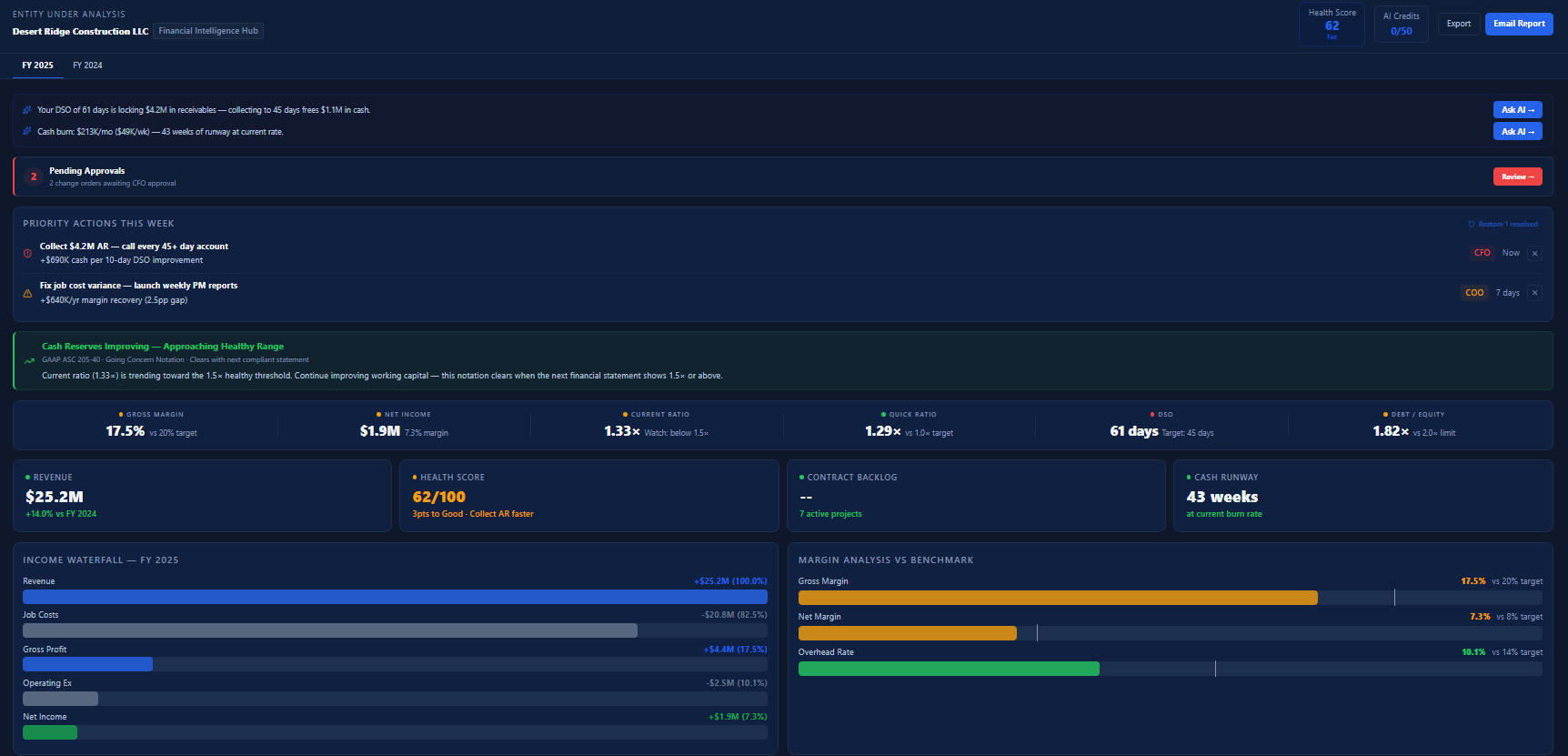Click the '+$25.2M (100.0%)' waterfall value
This screenshot has width=1568, height=756.
click(730, 581)
